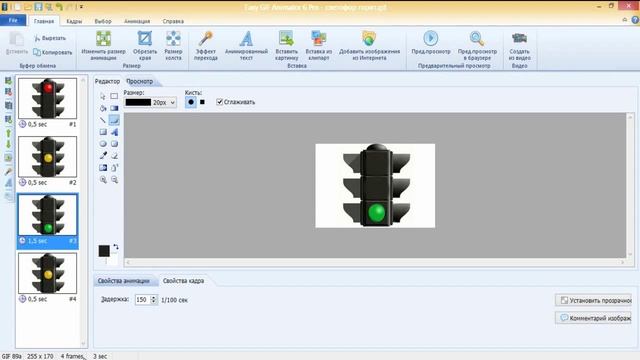Click Preview in Browser (Пред.просмотр в браузере)
Screen dimensions: 640x360
click(477, 45)
